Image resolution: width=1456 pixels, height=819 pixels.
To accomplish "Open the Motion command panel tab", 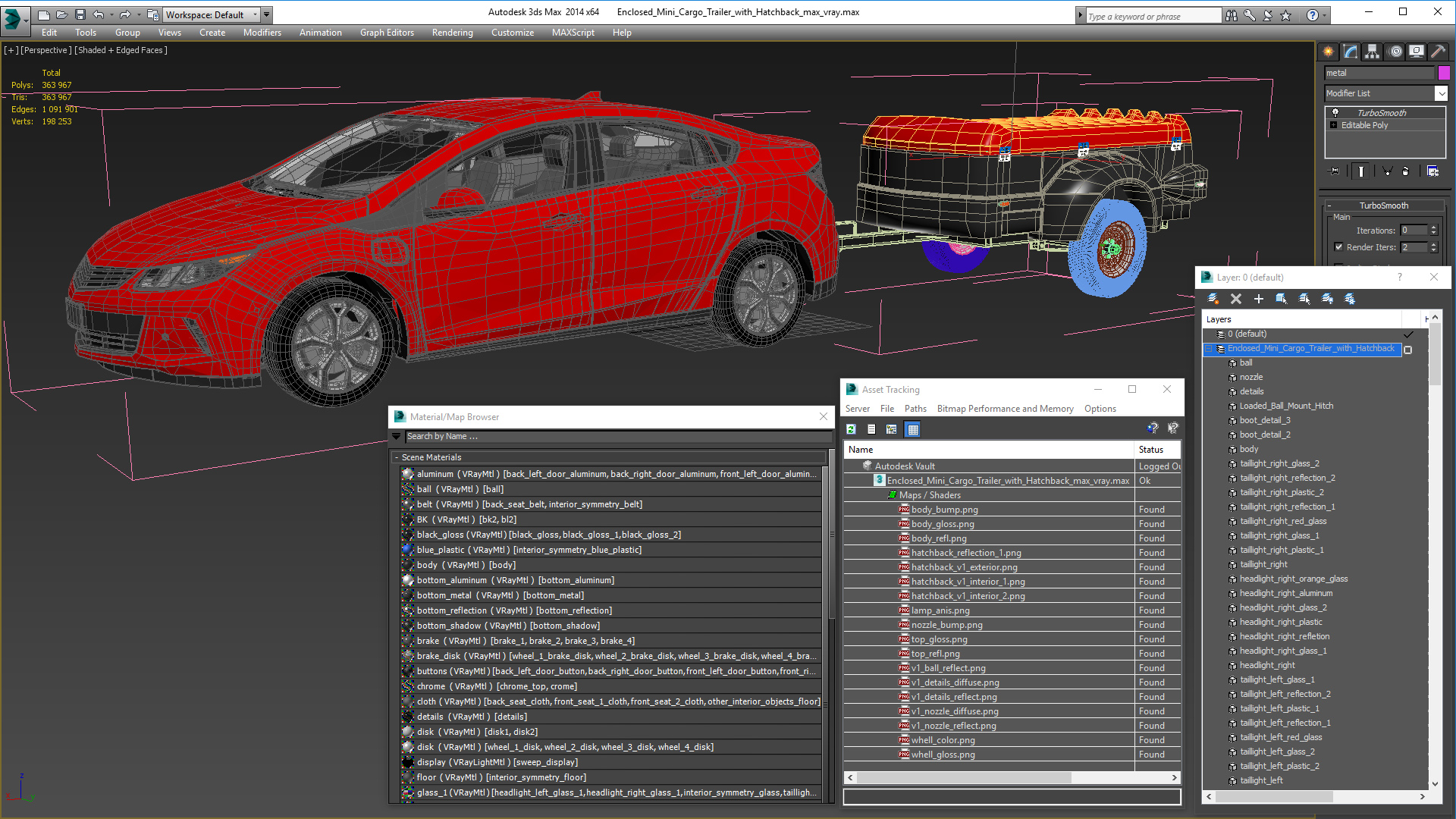I will 1395,52.
